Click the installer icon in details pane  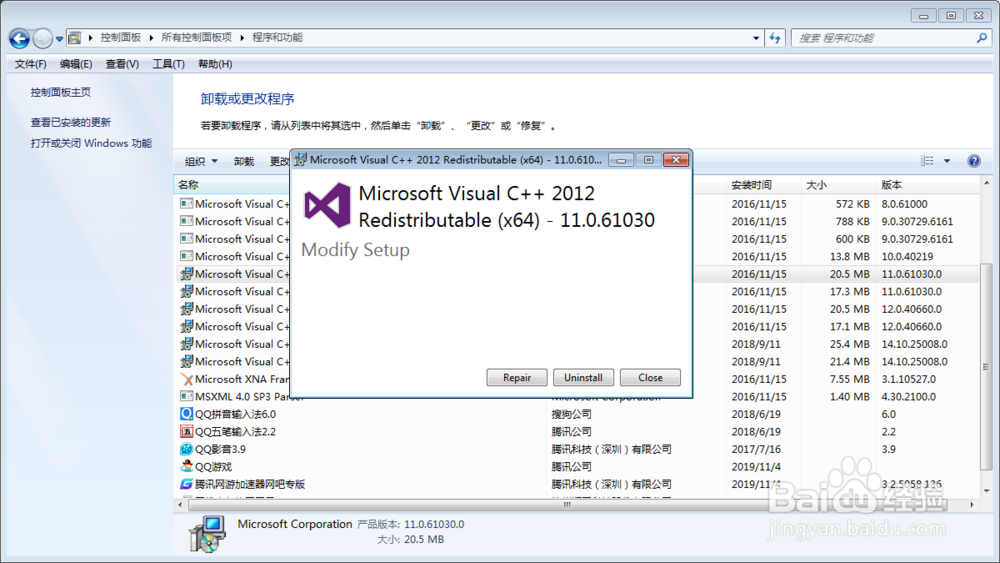point(207,534)
